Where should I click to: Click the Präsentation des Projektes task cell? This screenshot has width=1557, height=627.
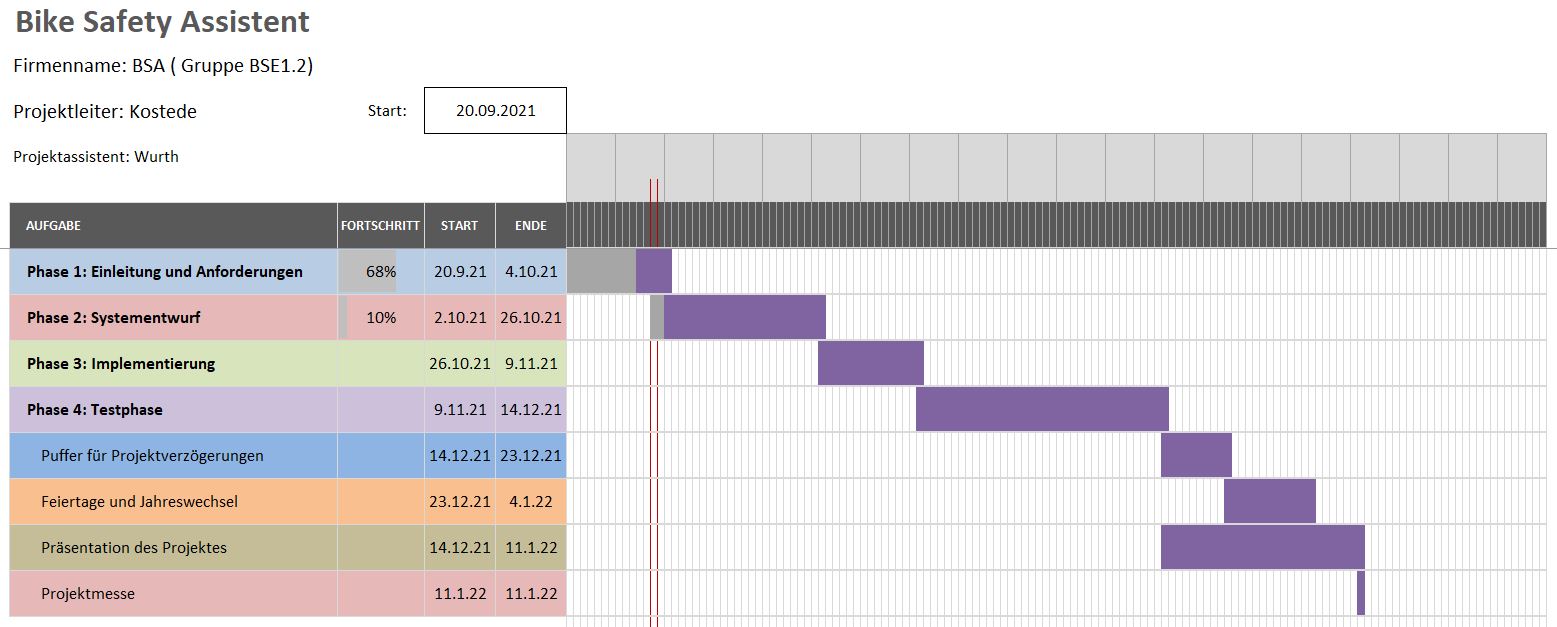(x=134, y=548)
